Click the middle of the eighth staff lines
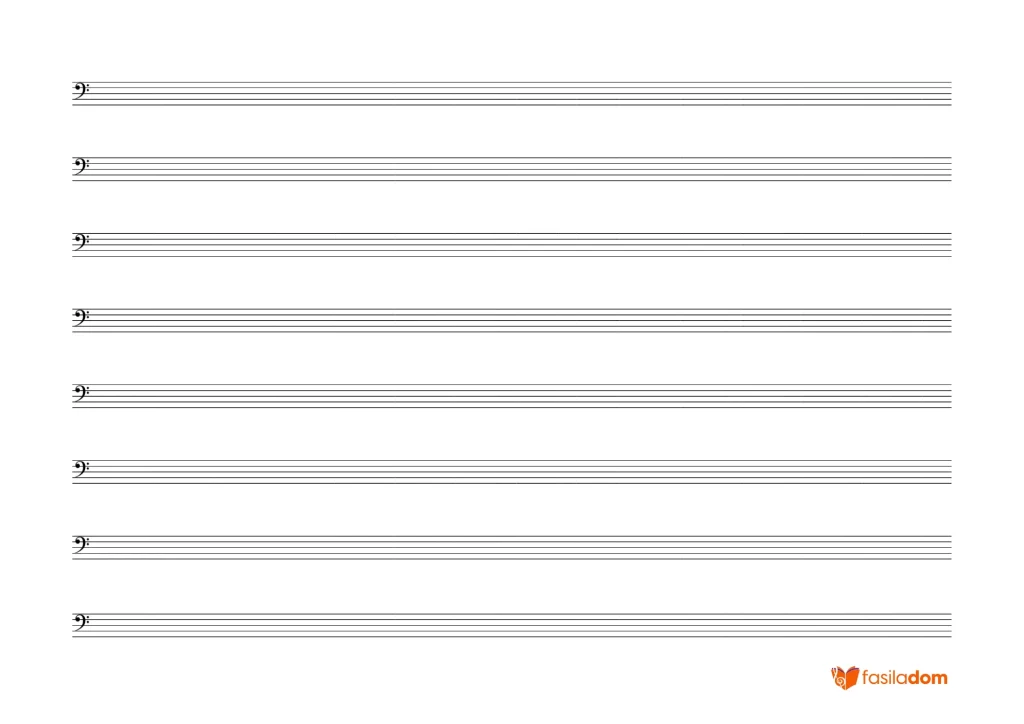 (512, 625)
